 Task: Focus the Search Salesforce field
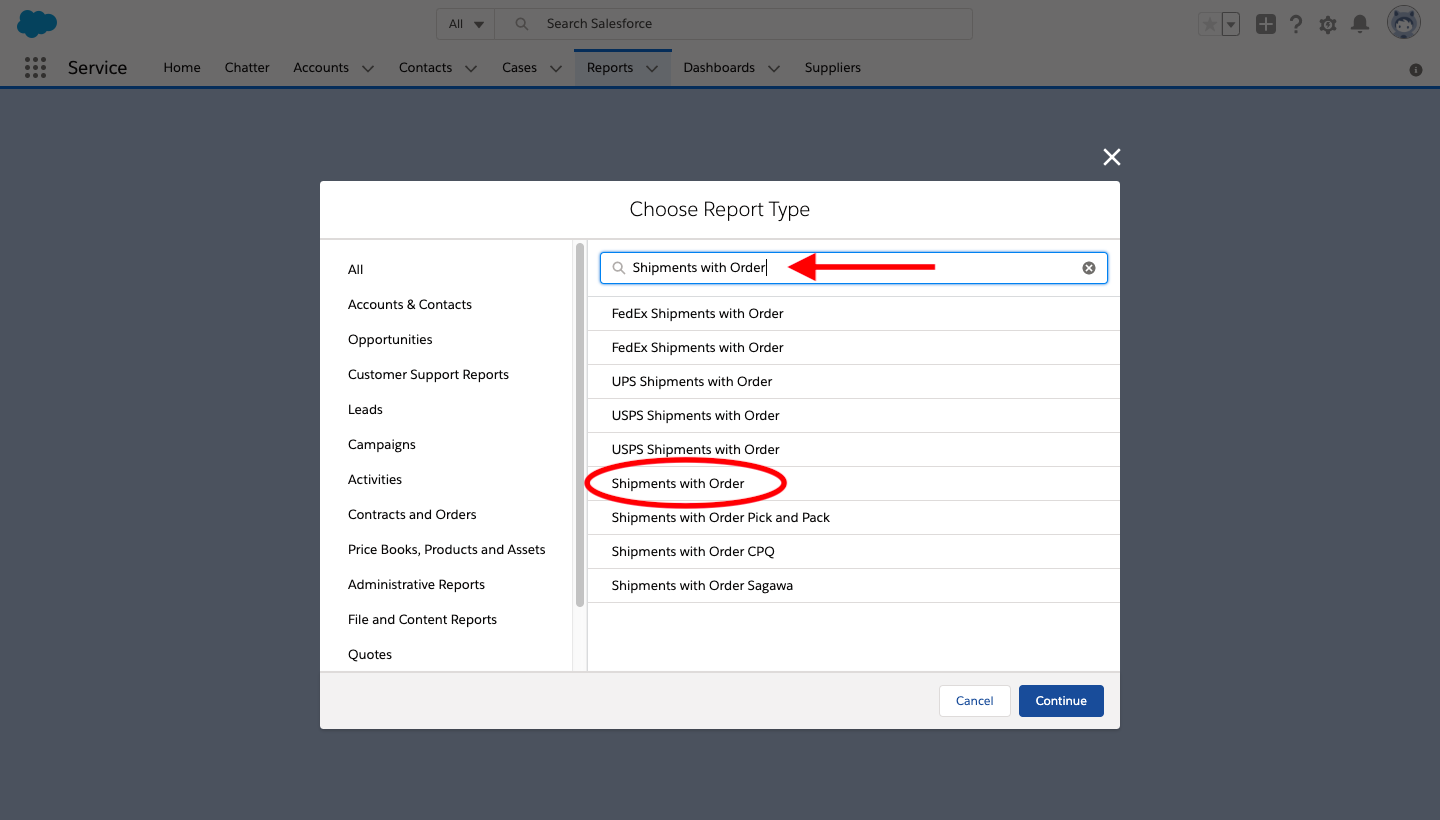735,24
